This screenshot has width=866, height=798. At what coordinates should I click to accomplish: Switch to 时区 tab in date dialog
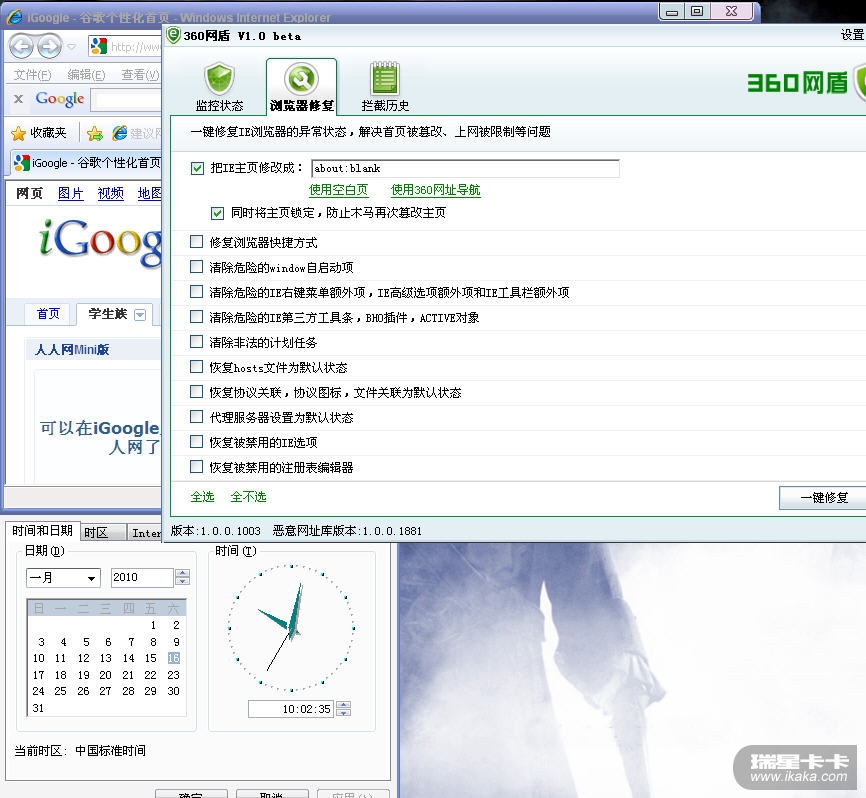[x=103, y=532]
